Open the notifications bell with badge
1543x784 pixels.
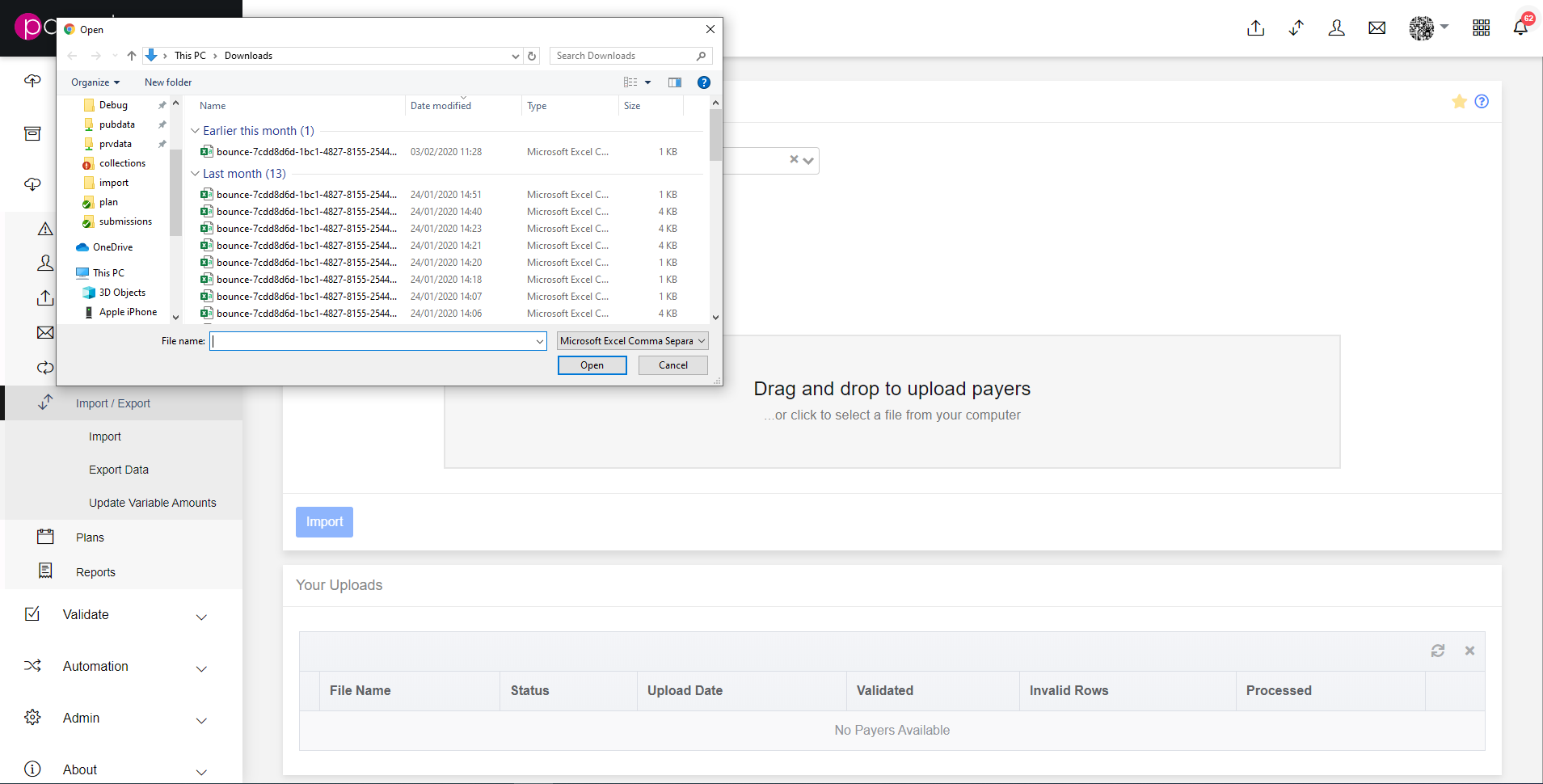coord(1520,27)
